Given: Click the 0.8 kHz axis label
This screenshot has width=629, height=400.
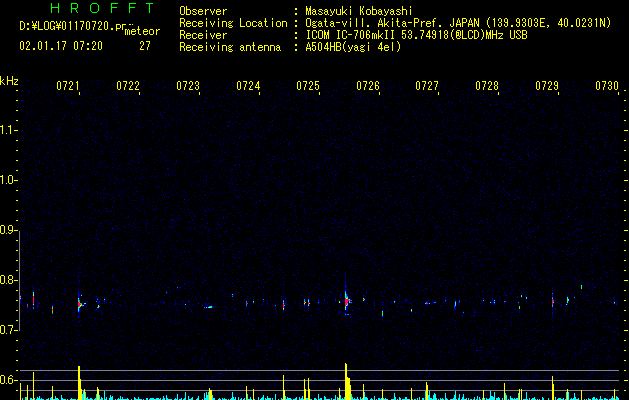Looking at the screenshot, I should tap(9, 280).
